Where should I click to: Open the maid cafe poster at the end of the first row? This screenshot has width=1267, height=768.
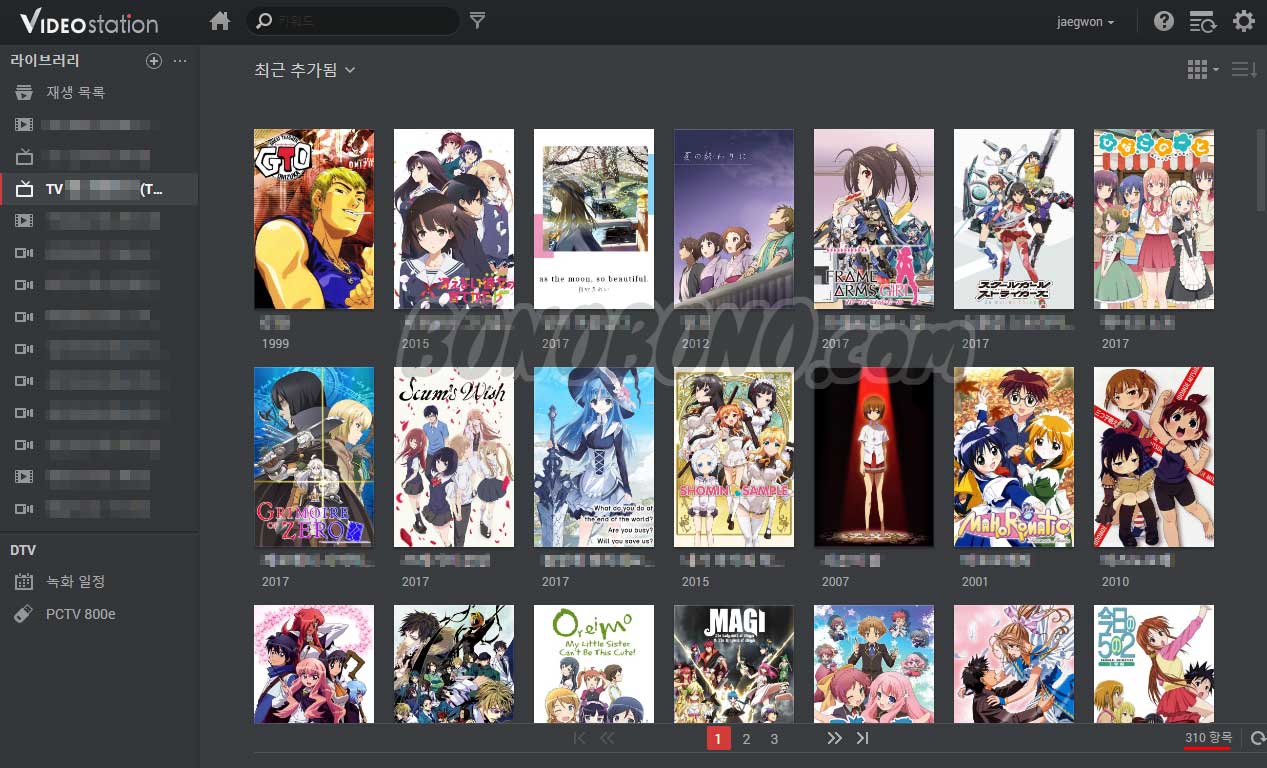coord(1154,219)
